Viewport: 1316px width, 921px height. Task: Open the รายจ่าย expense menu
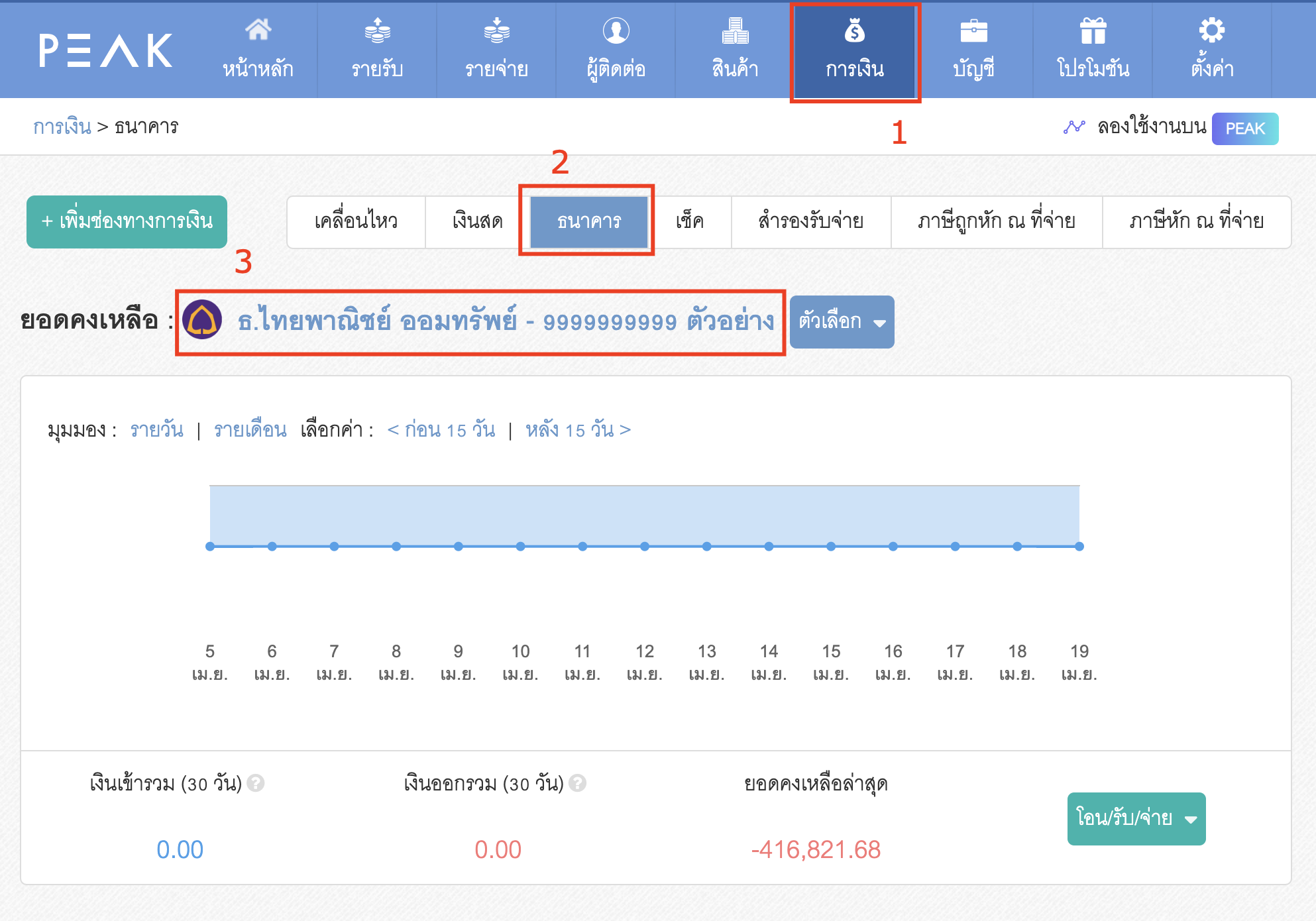tap(496, 50)
